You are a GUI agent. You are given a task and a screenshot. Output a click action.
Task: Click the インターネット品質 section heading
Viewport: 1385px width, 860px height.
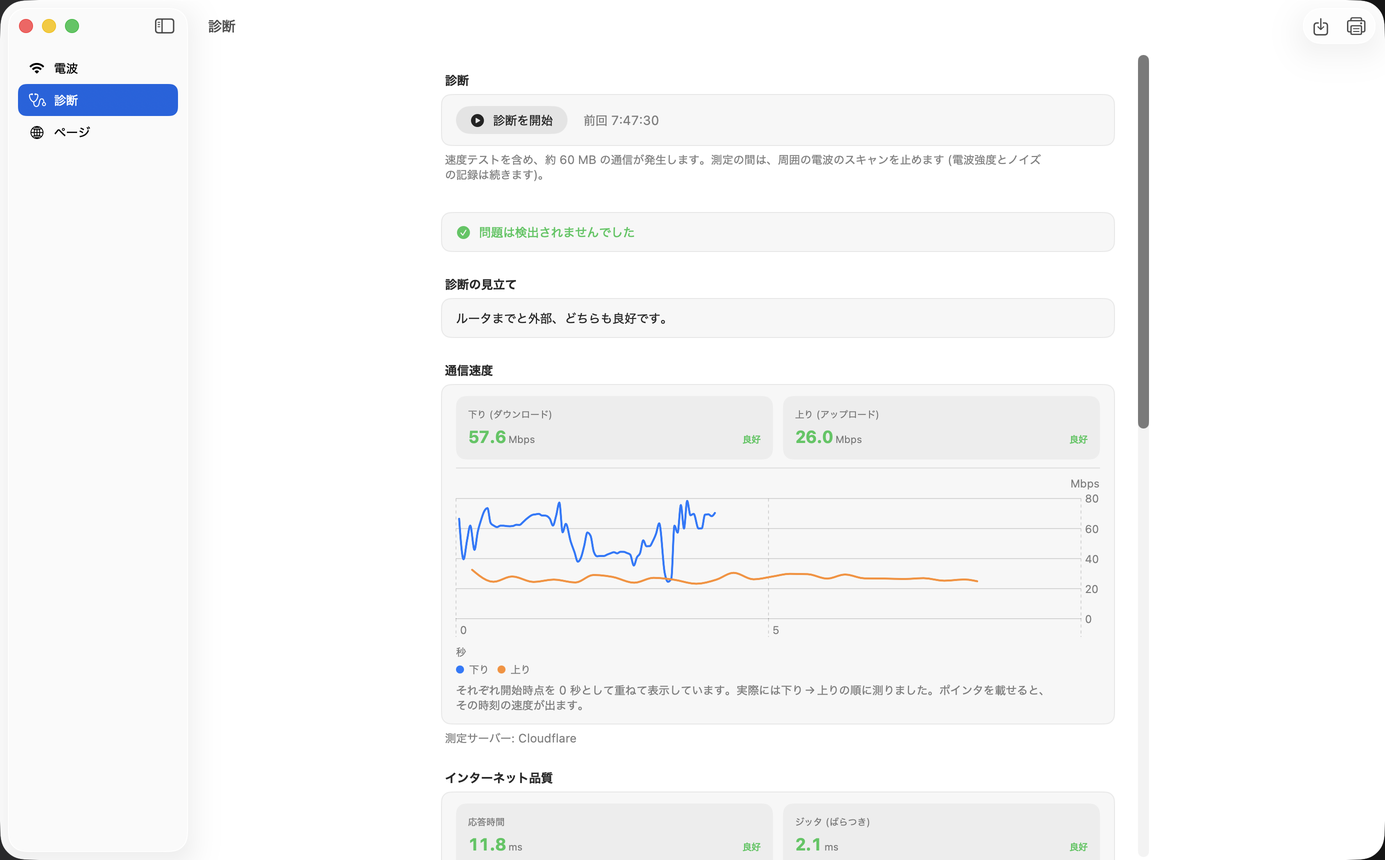499,777
